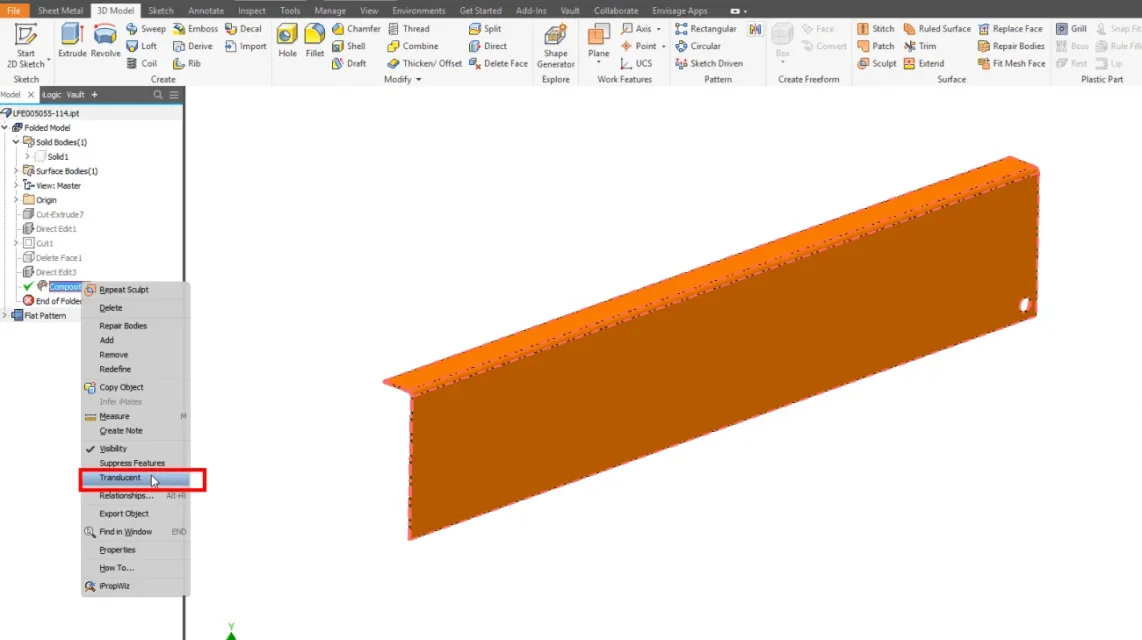Image resolution: width=1142 pixels, height=640 pixels.
Task: Open the Point dropdown arrow
Action: 664,46
